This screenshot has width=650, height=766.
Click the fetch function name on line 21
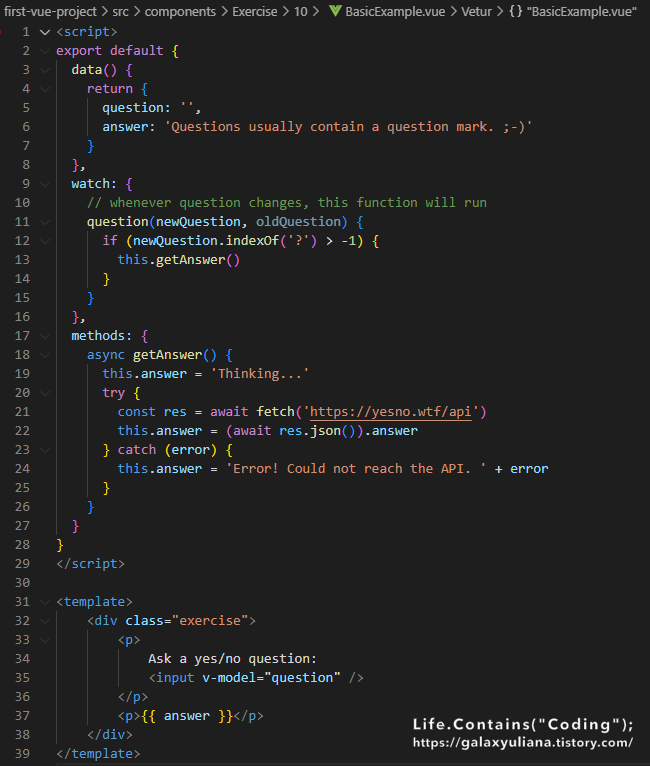point(275,412)
